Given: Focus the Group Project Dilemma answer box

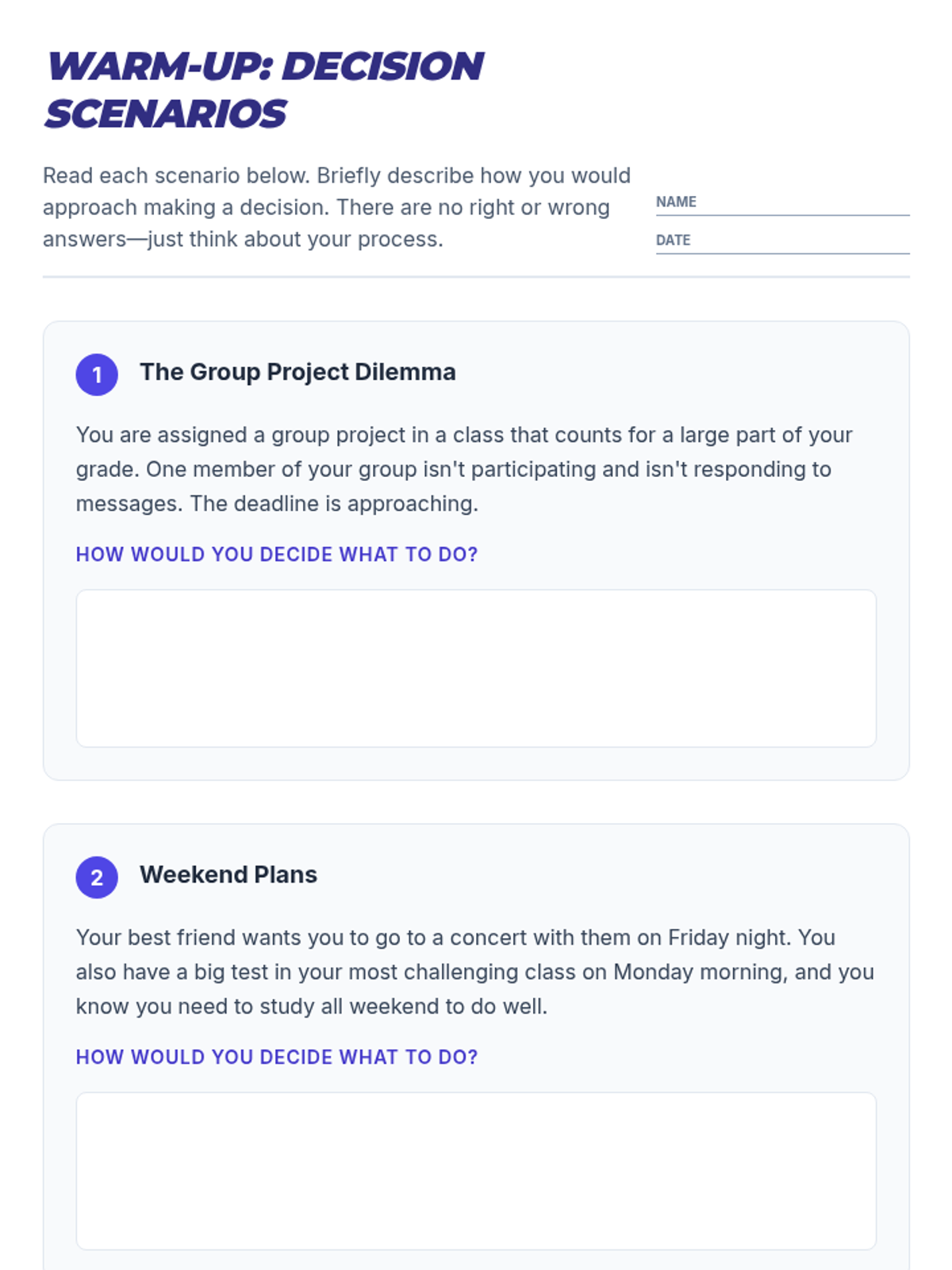Looking at the screenshot, I should (476, 668).
